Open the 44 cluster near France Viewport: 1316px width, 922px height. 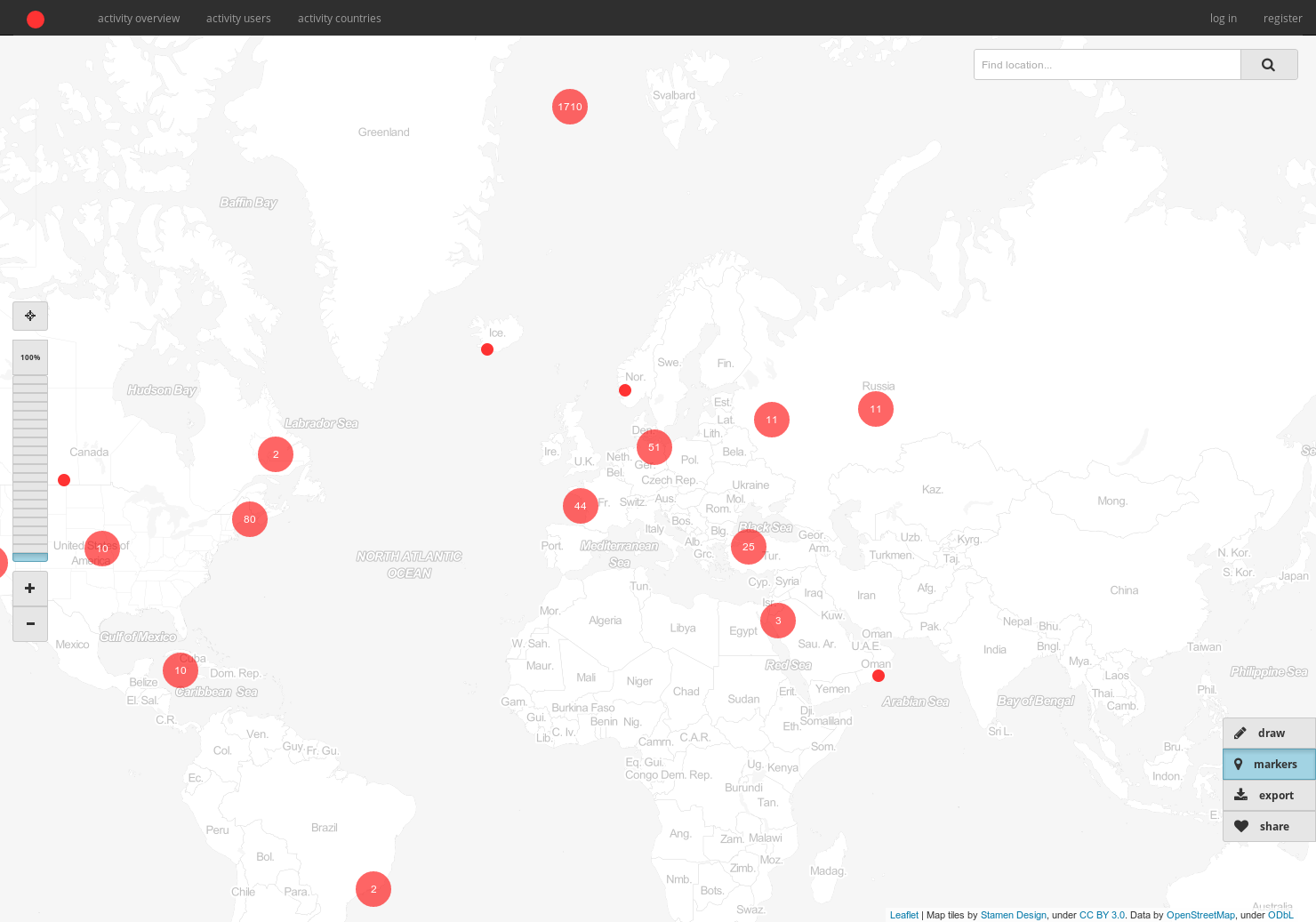(x=581, y=506)
